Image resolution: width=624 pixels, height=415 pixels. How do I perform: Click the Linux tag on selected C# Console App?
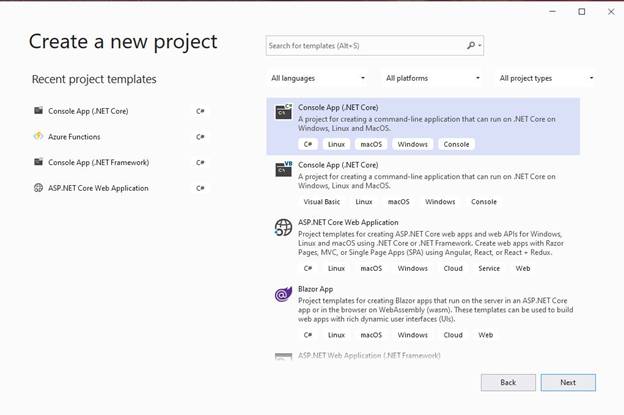(336, 144)
